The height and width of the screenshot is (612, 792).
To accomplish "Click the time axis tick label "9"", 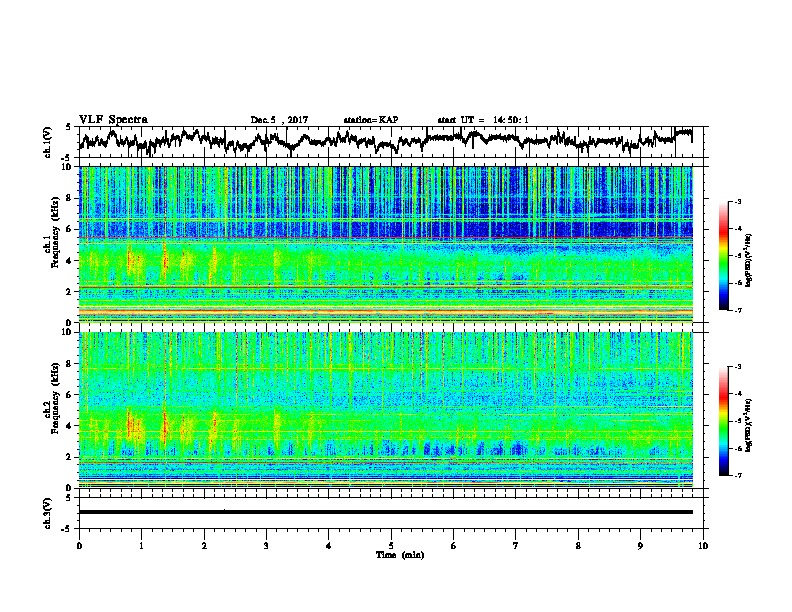I will (x=640, y=546).
